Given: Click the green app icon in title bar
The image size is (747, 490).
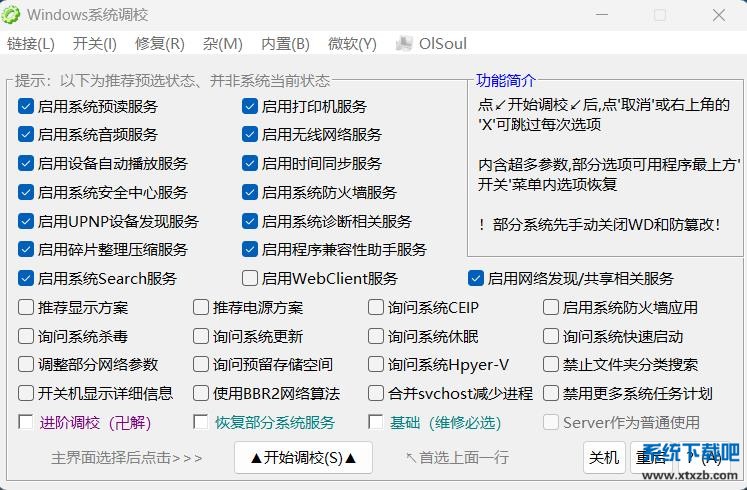Looking at the screenshot, I should (11, 14).
